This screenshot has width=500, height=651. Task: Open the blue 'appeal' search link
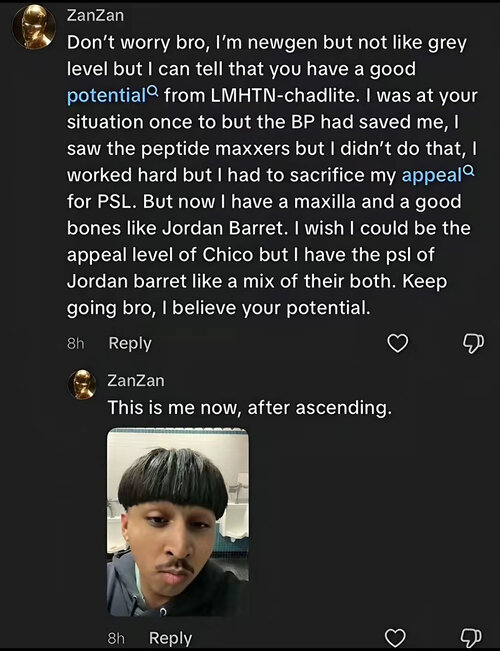432,175
